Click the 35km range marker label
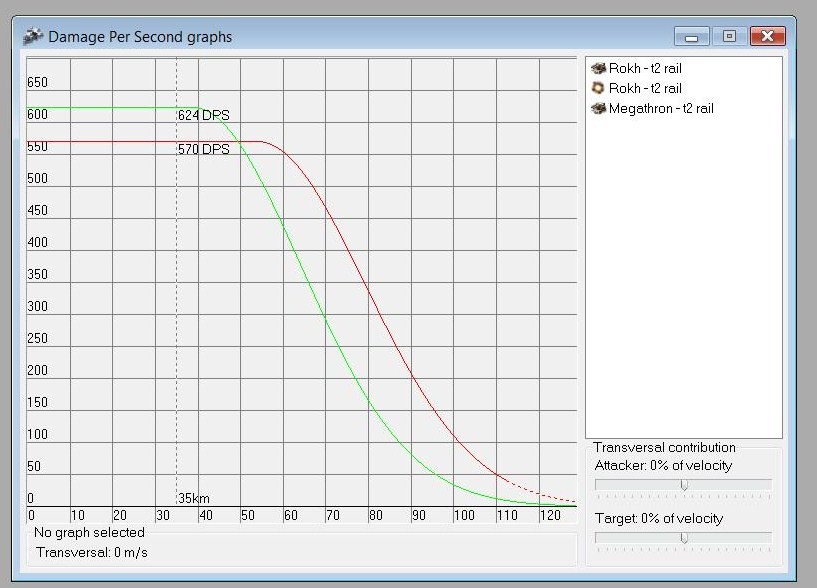Screen dimensions: 817x588 [193, 498]
